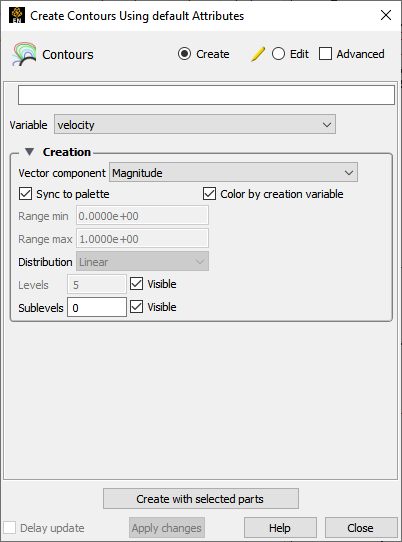Toggle the Delay update checkbox
The image size is (402, 542).
[10, 528]
